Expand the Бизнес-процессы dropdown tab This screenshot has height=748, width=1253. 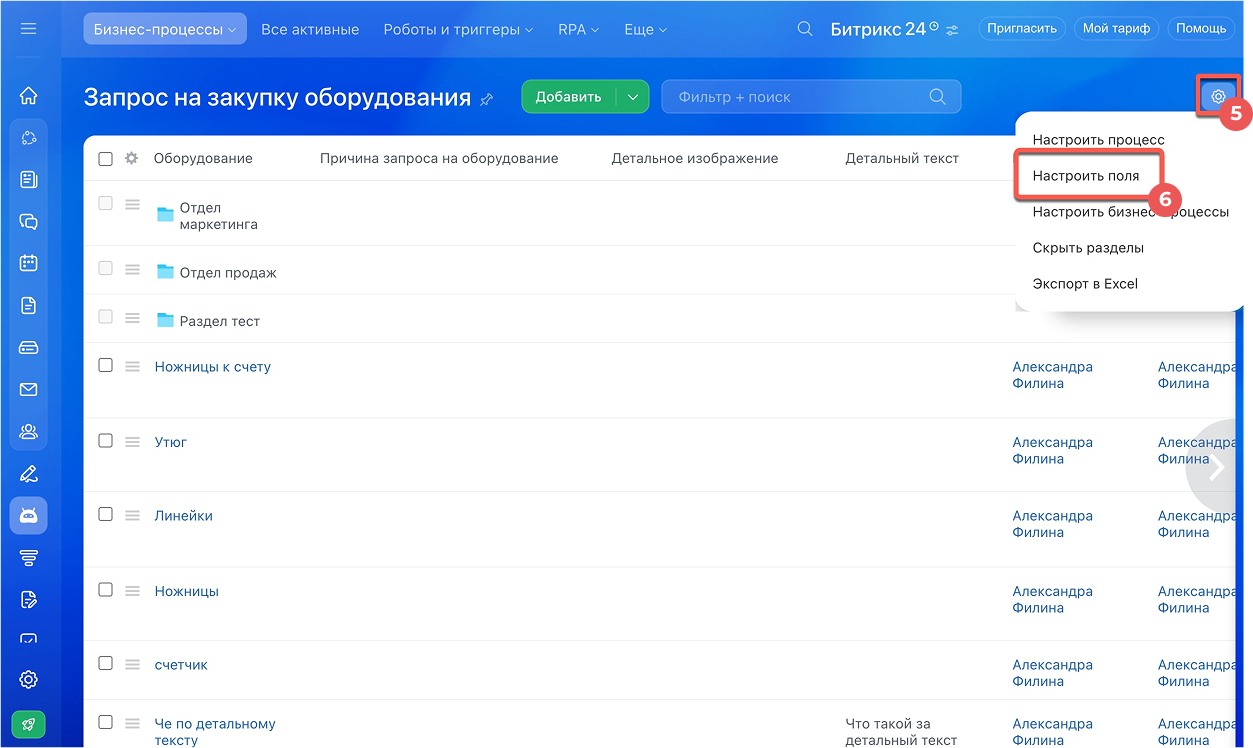tap(165, 29)
